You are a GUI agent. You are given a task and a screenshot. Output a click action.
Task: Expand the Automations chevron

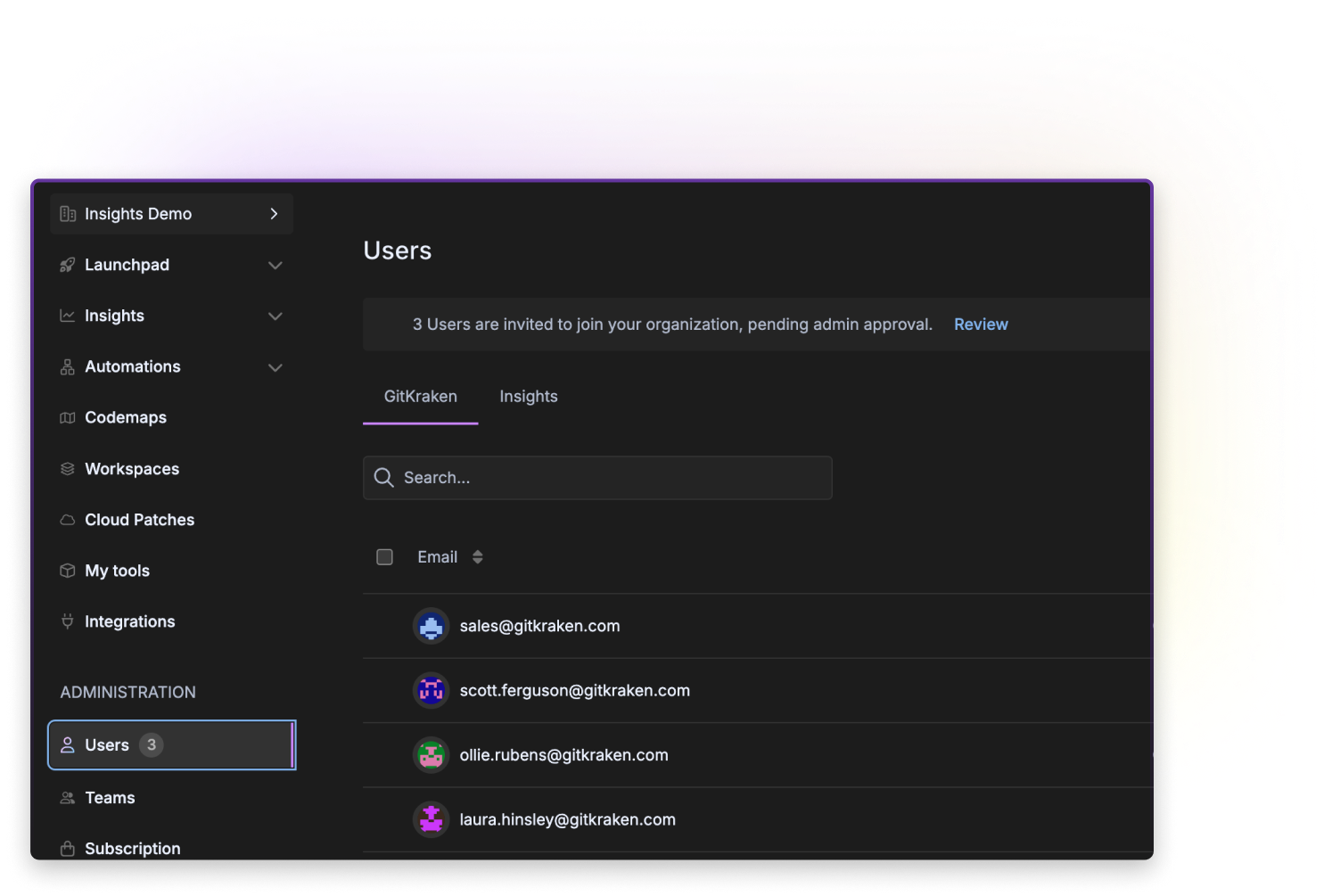275,367
